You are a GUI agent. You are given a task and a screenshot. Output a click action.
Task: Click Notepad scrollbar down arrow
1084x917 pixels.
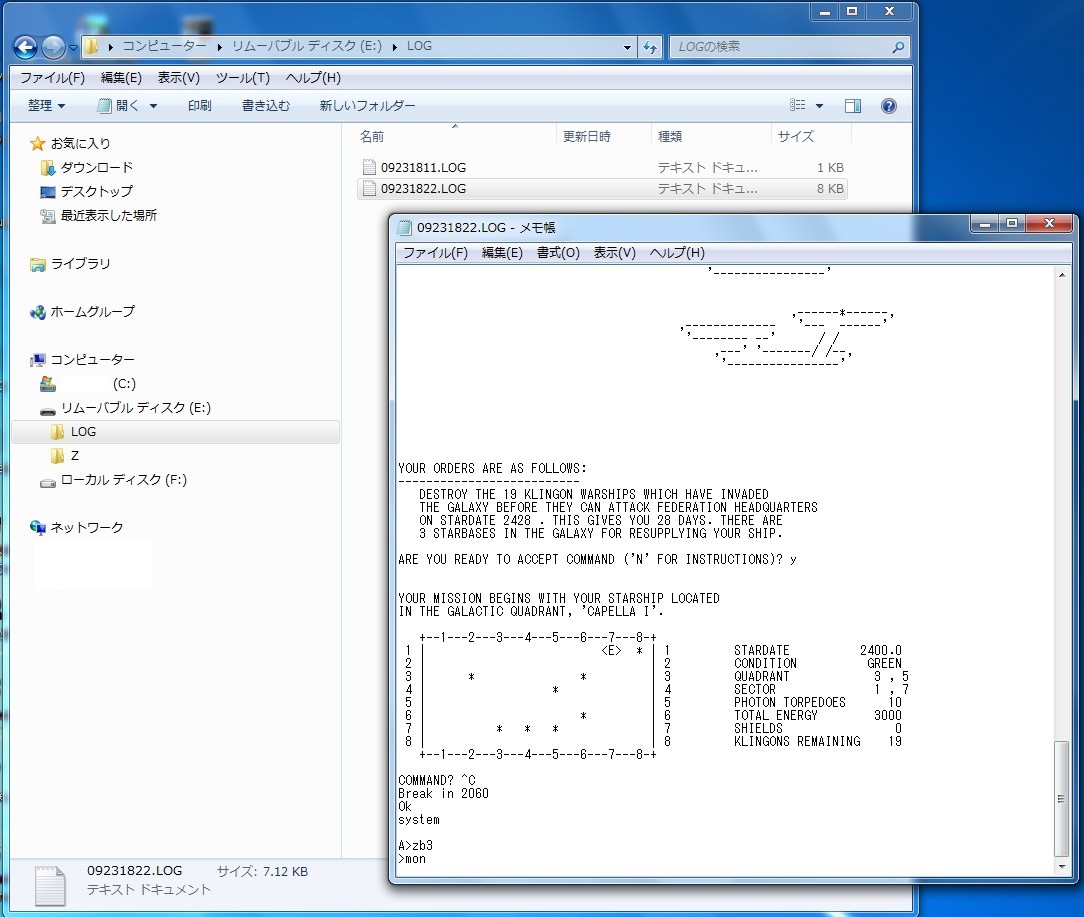tap(1062, 867)
